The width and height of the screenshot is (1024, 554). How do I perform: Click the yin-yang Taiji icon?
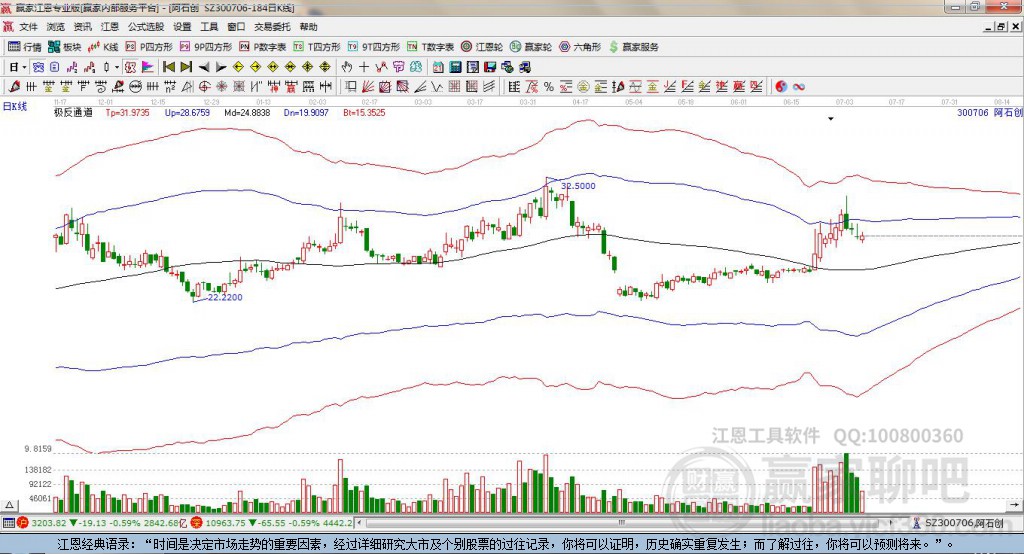point(781,86)
